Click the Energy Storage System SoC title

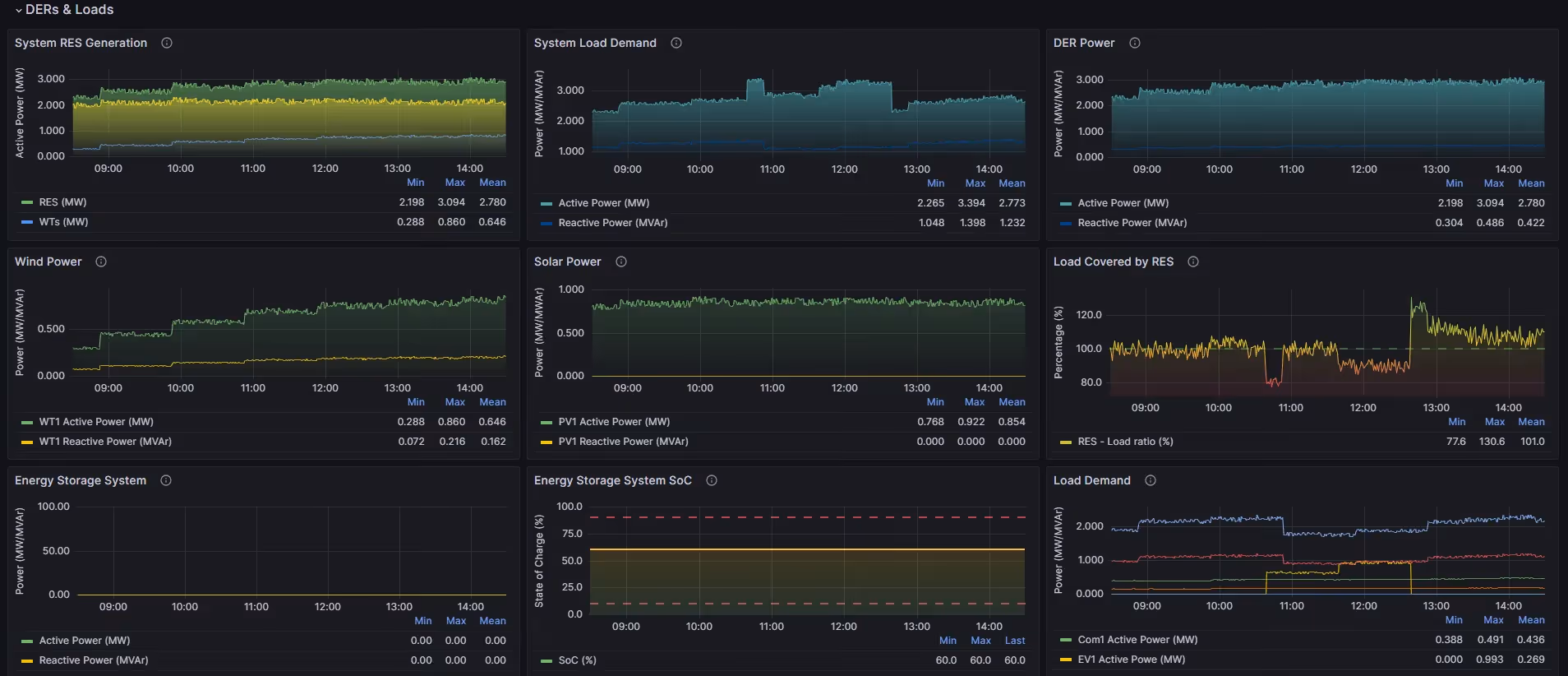point(613,480)
